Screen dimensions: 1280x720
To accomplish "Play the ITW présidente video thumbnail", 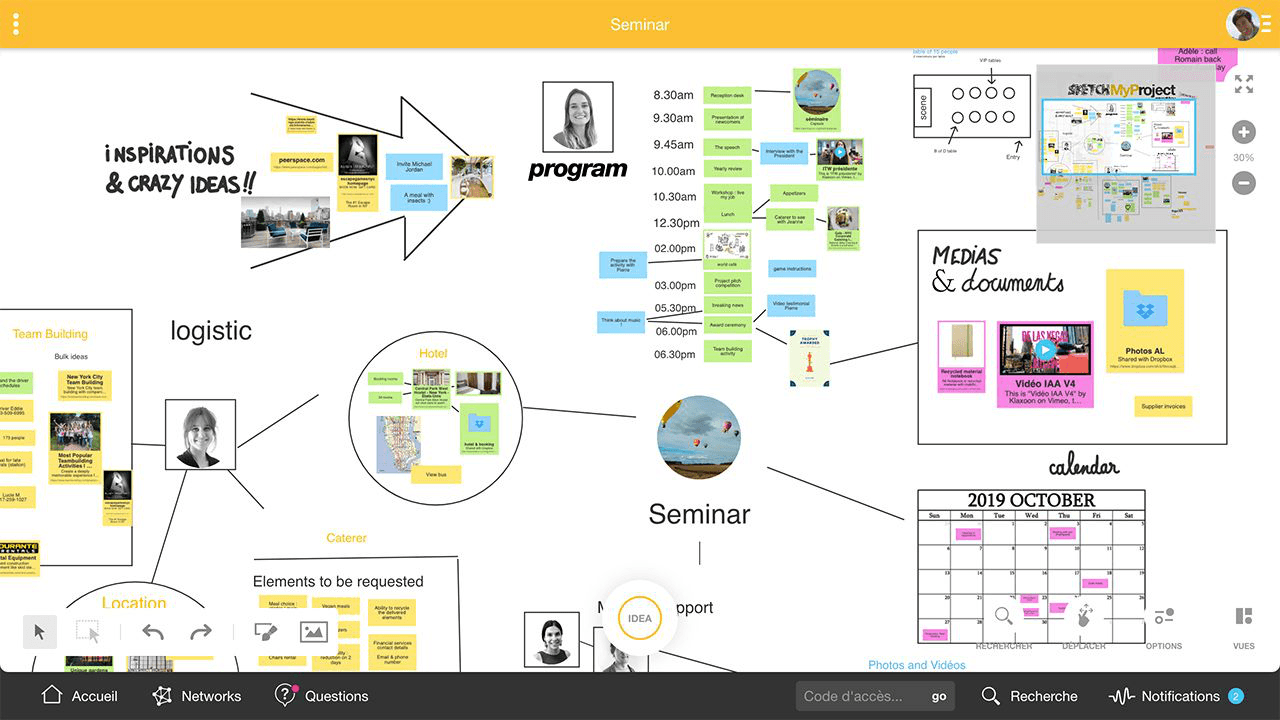I will coord(838,152).
